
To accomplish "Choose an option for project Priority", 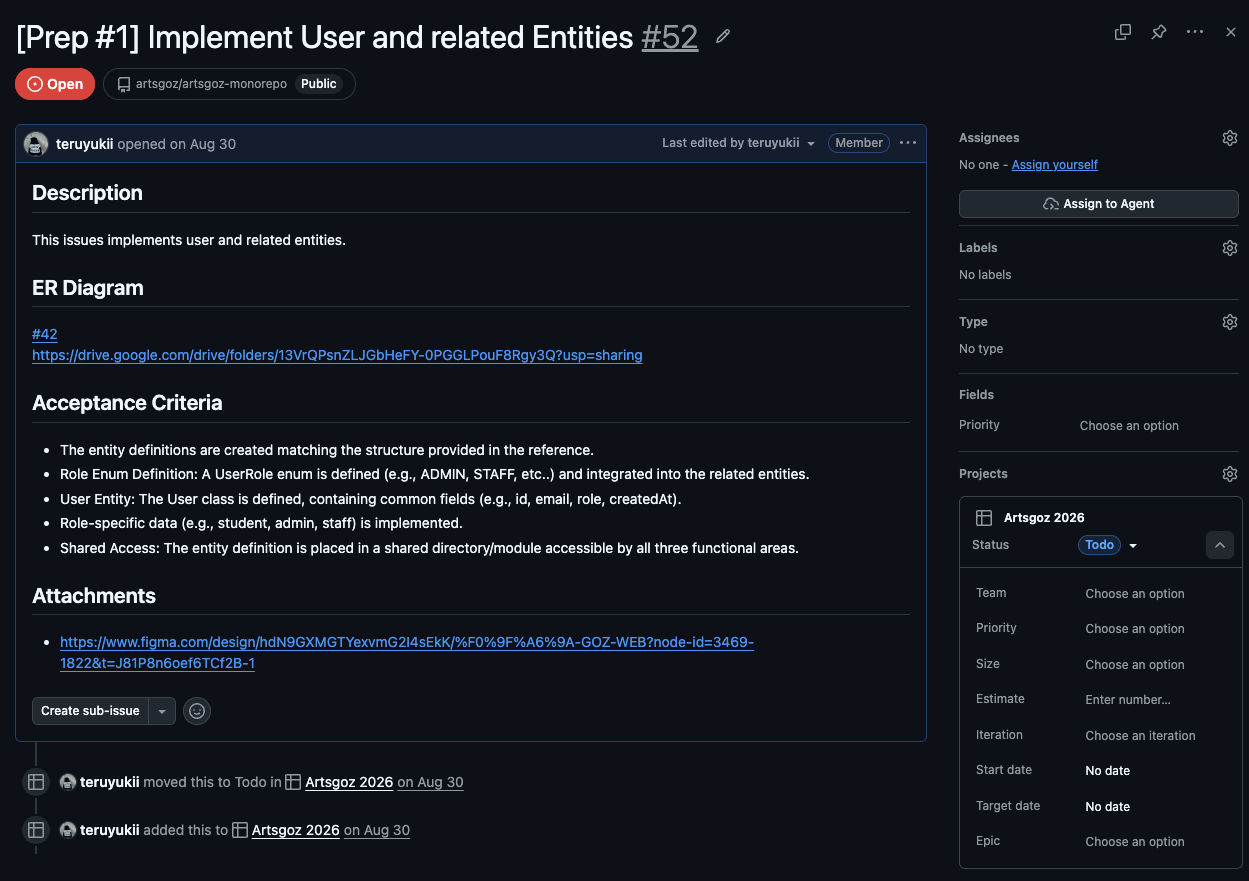I will (1135, 628).
